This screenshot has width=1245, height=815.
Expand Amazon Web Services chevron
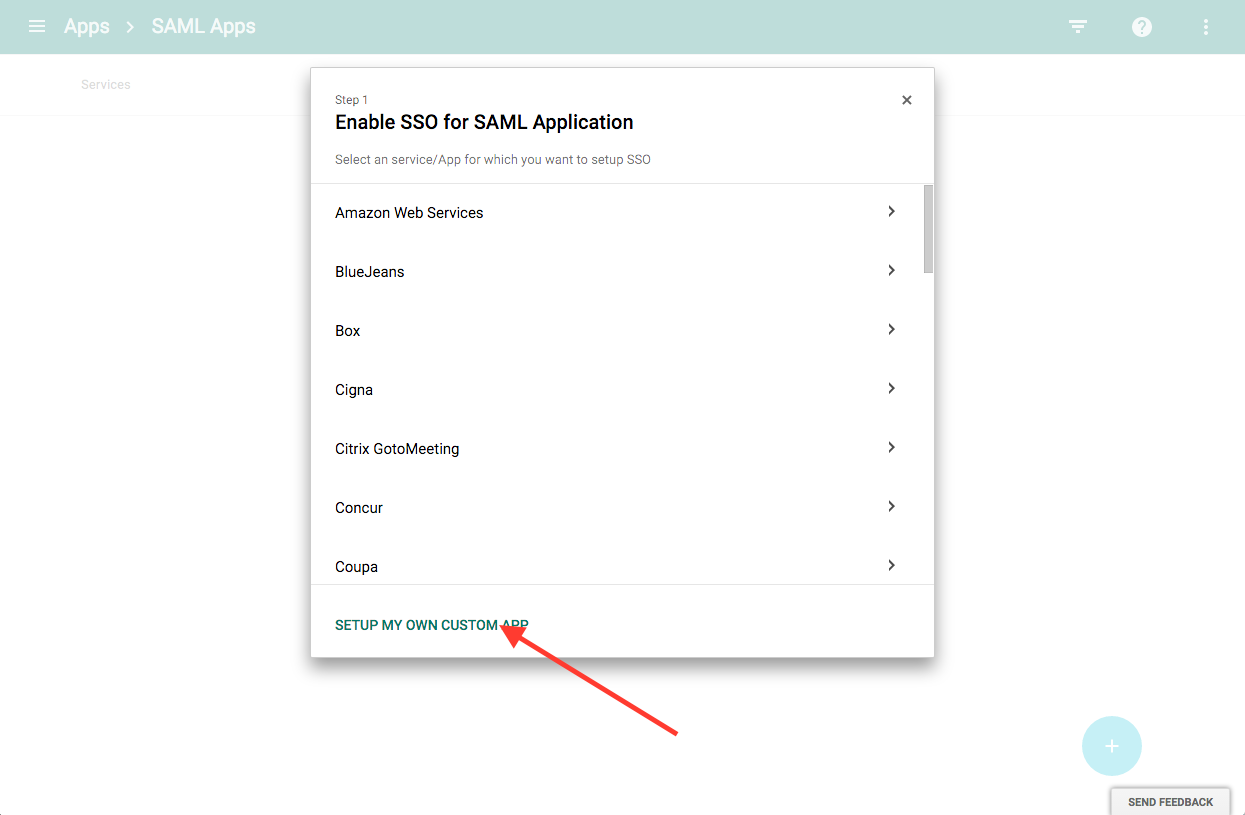(891, 211)
